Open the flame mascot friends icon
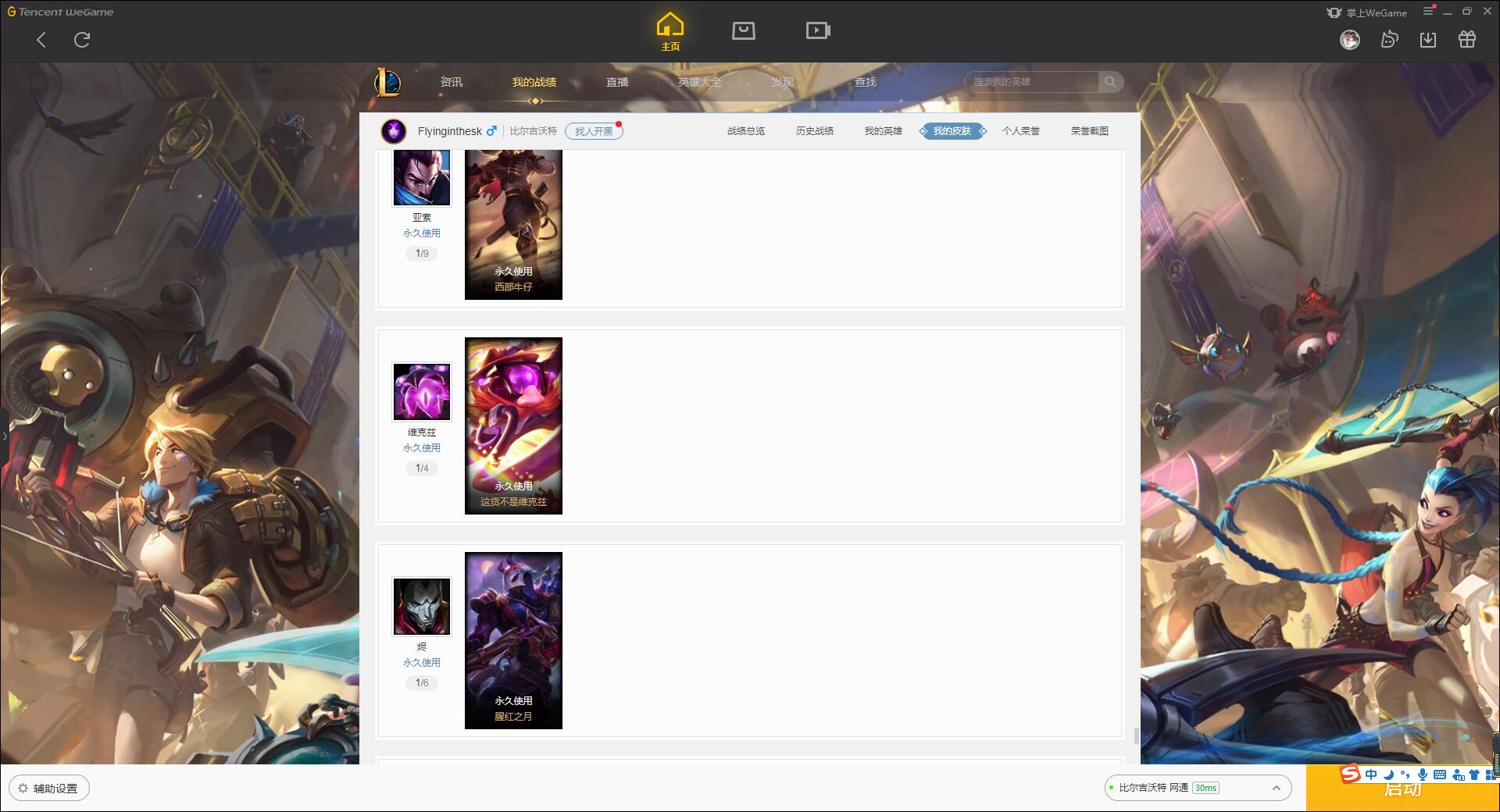 1389,39
